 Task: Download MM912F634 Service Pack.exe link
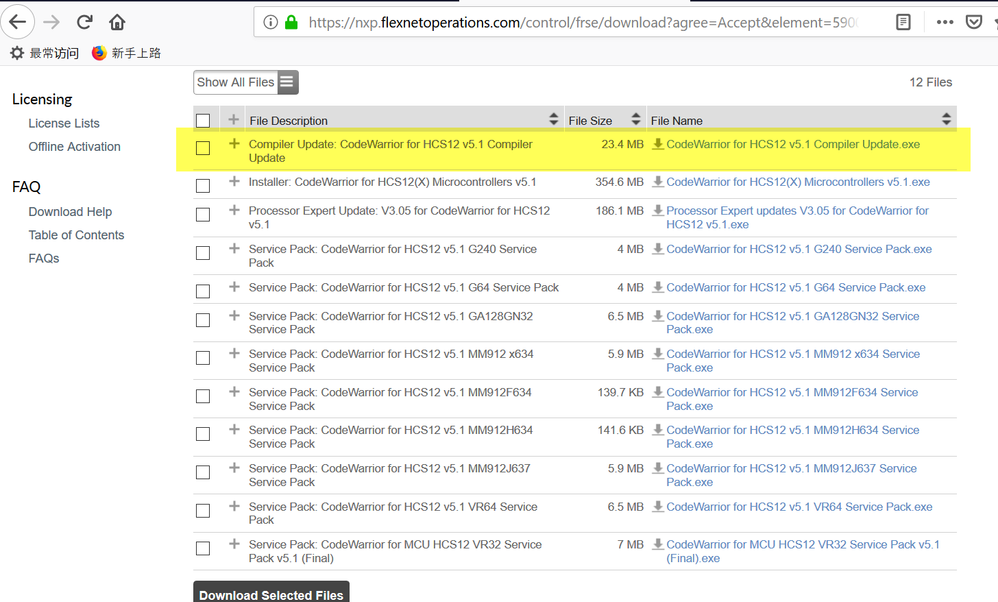coord(792,399)
